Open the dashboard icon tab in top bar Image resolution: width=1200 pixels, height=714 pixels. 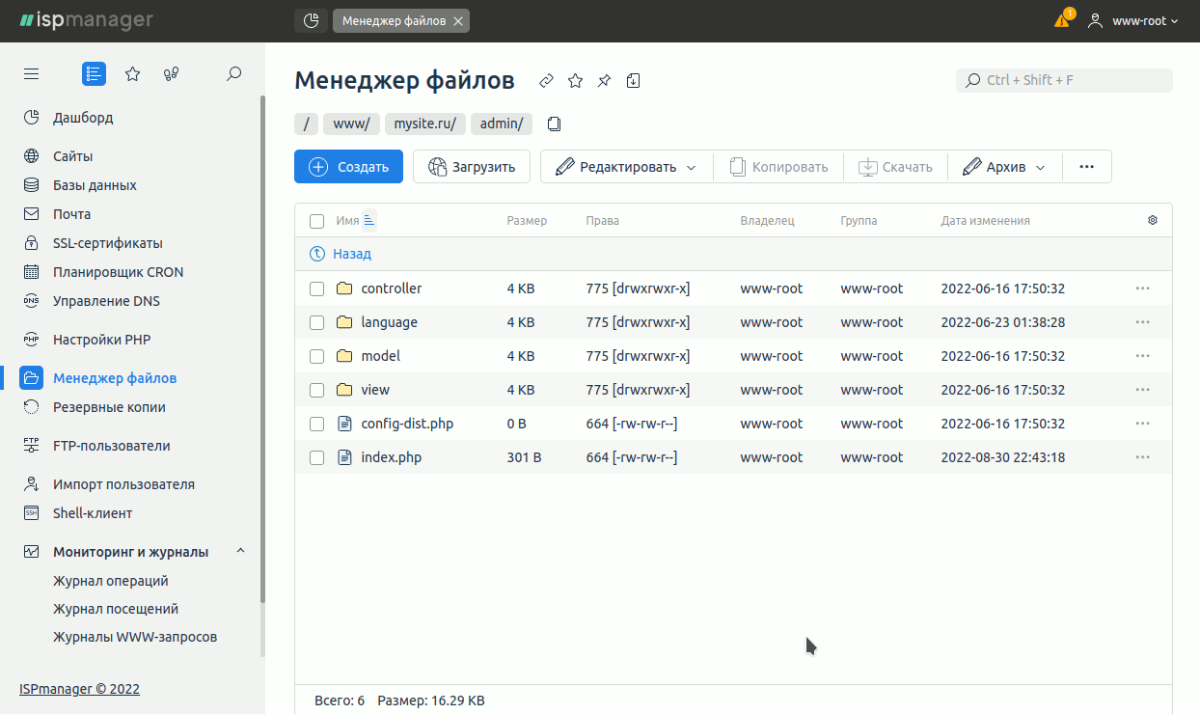point(311,20)
